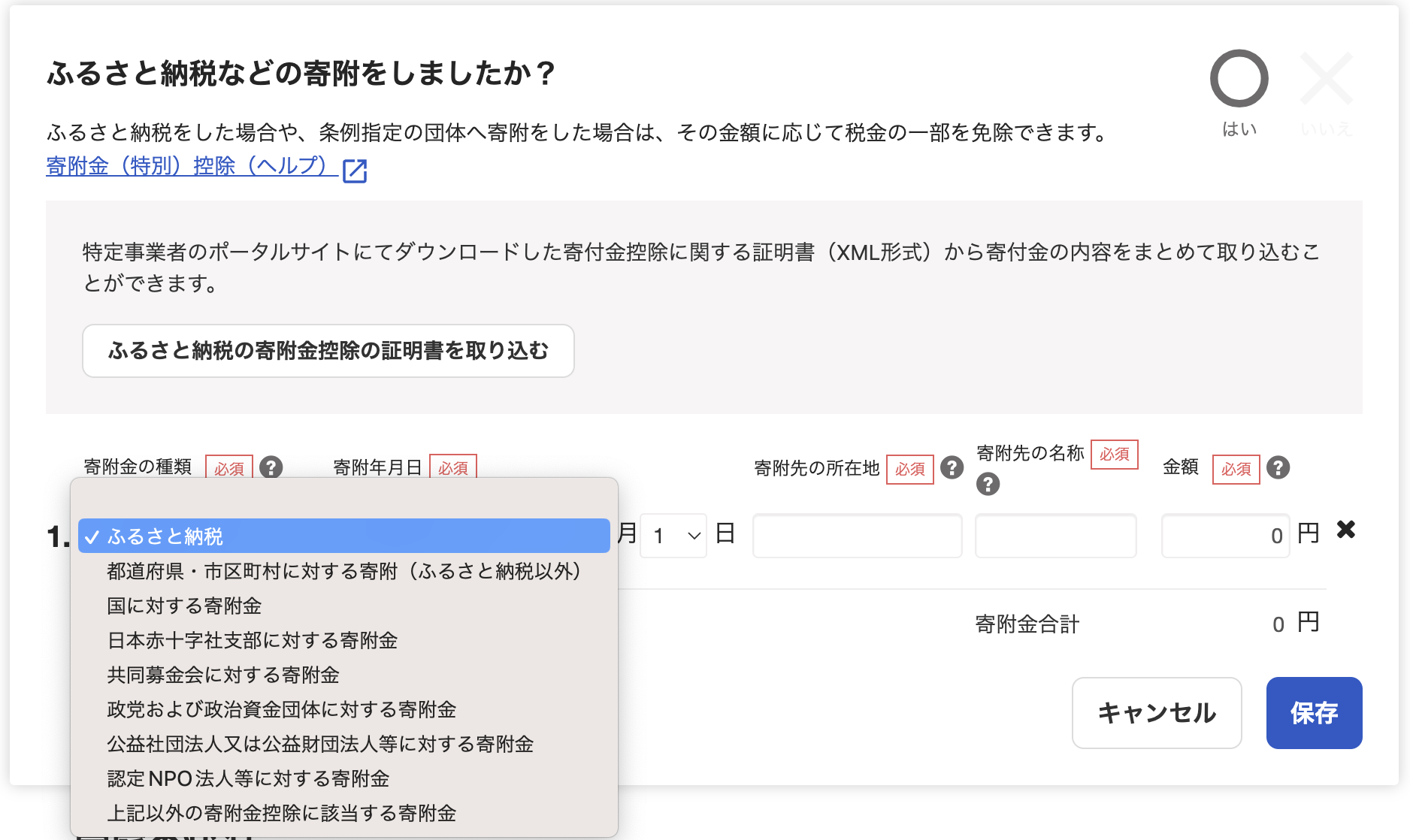Select the はい circle option
The height and width of the screenshot is (840, 1410).
[1239, 80]
